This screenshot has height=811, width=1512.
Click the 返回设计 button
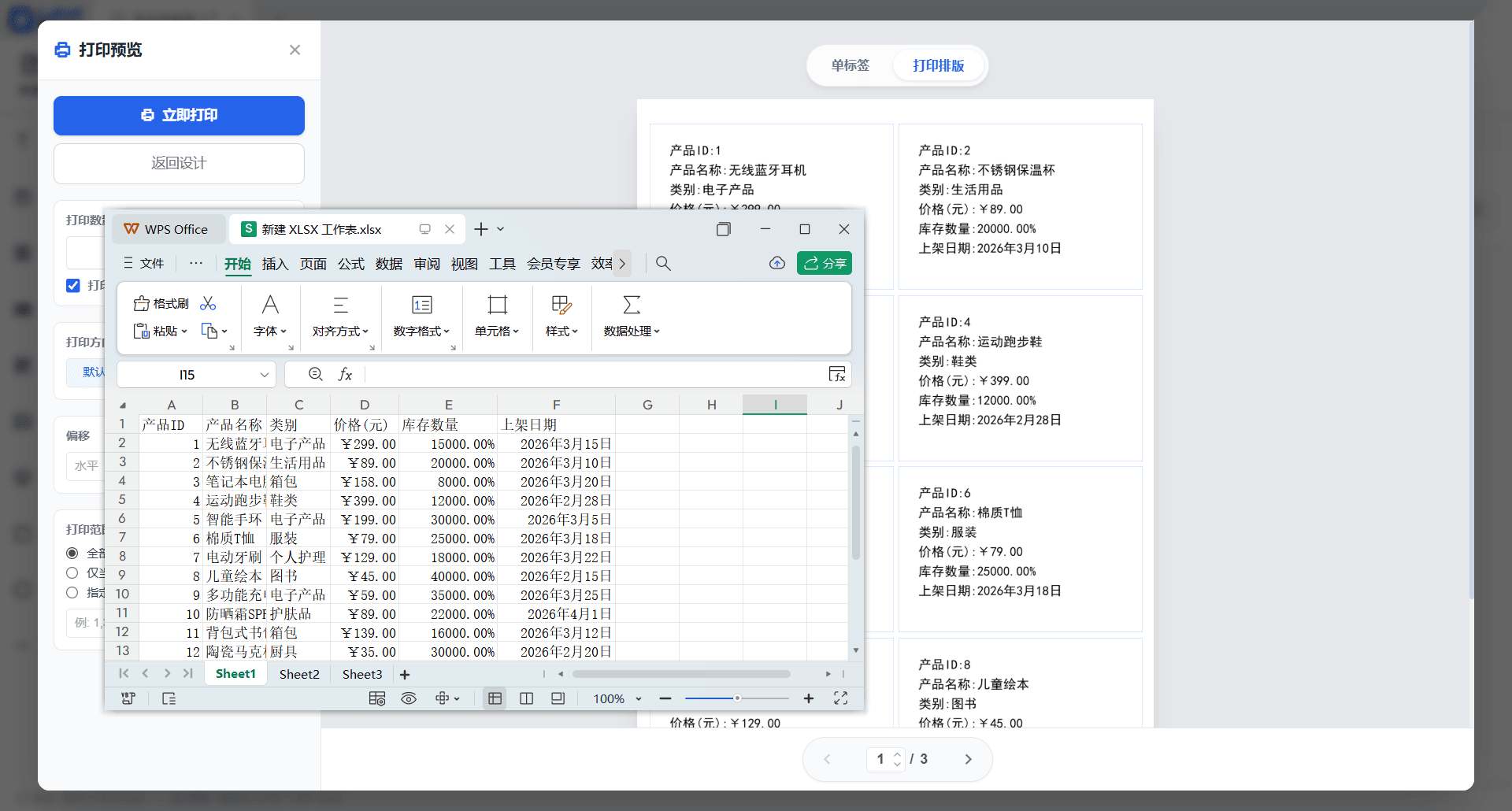tap(179, 164)
